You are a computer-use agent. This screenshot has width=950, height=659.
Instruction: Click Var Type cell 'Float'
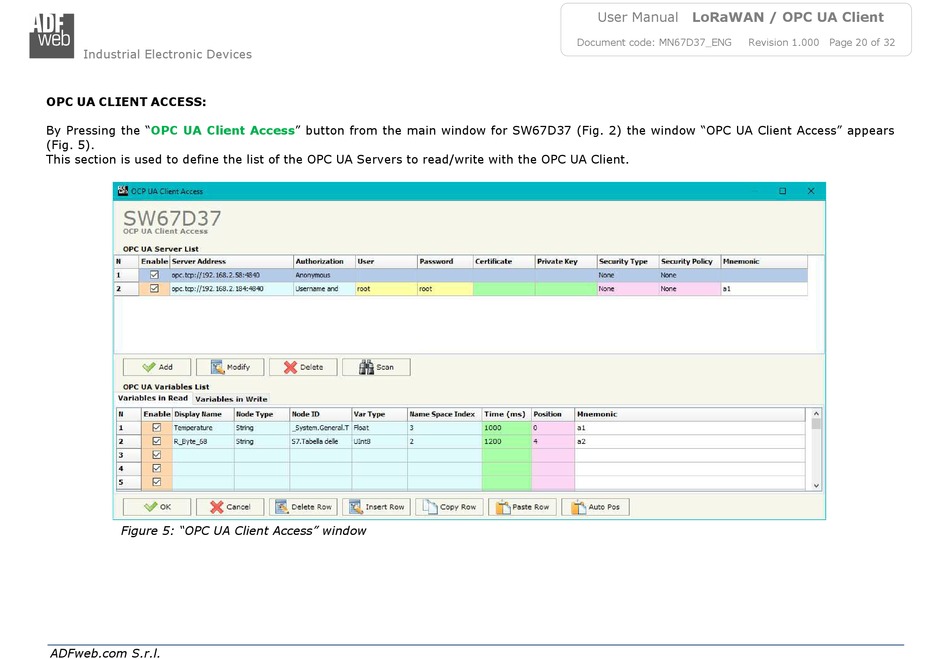tap(380, 428)
